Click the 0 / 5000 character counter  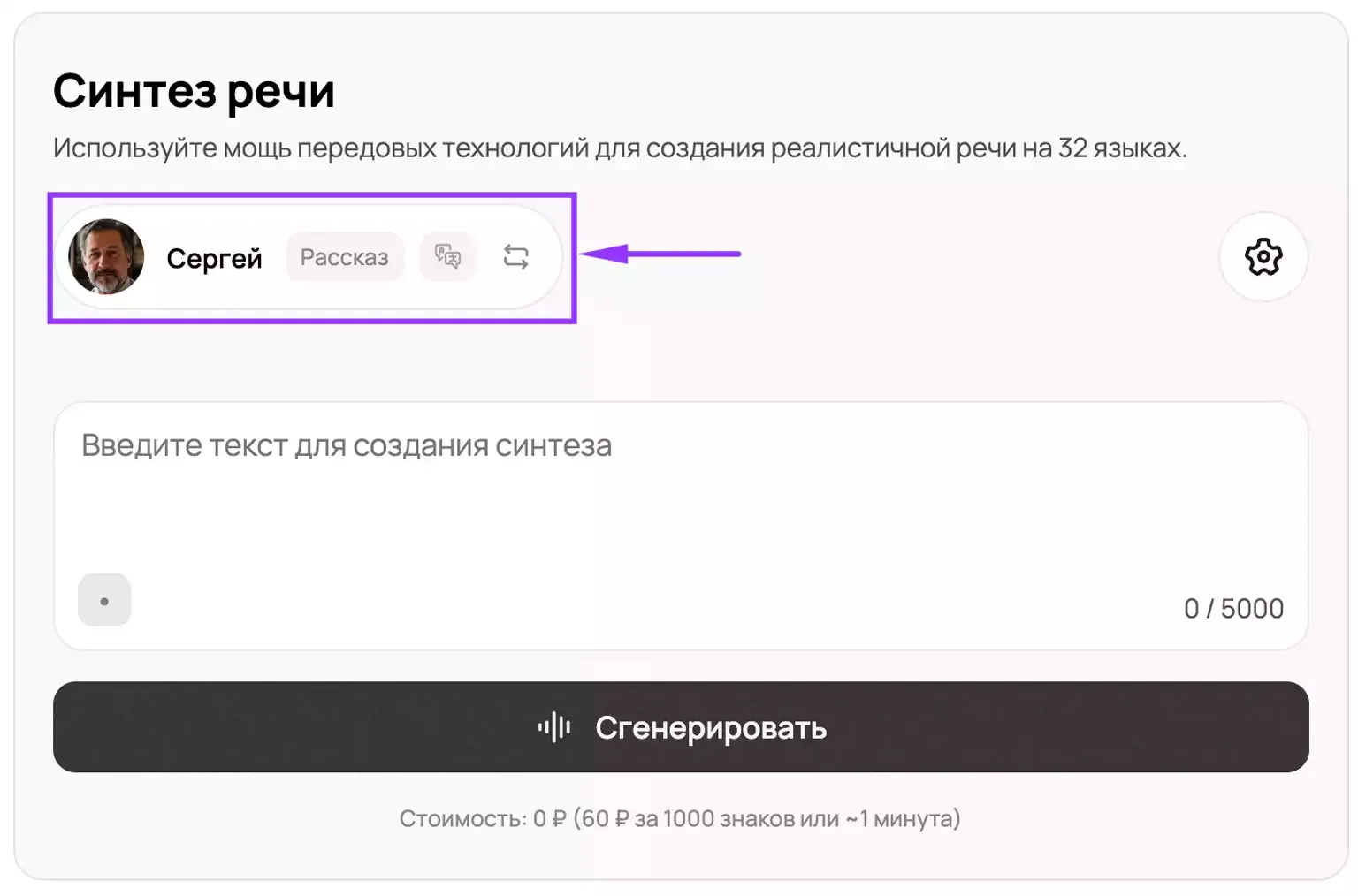pos(1233,609)
